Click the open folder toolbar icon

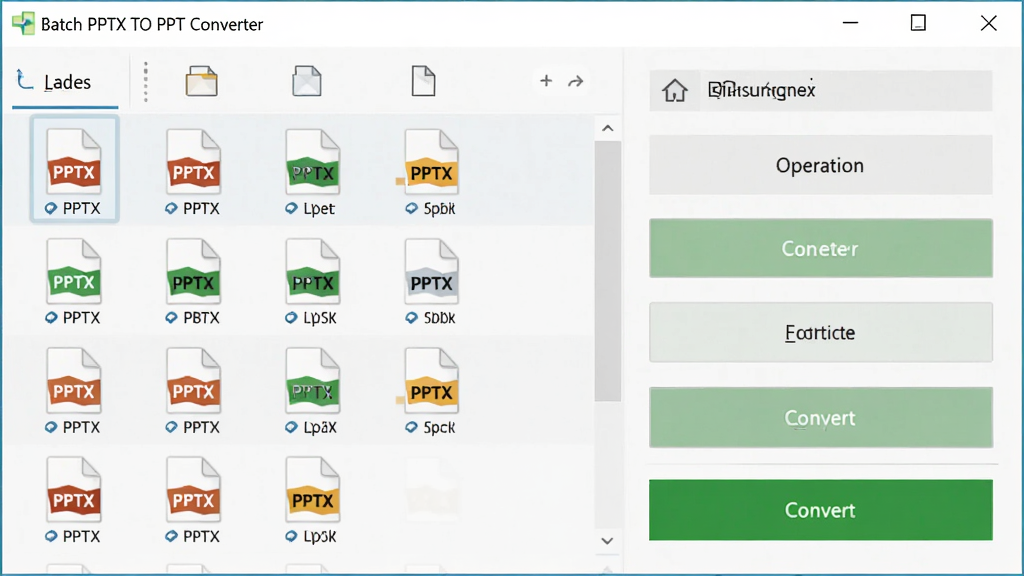click(x=201, y=81)
